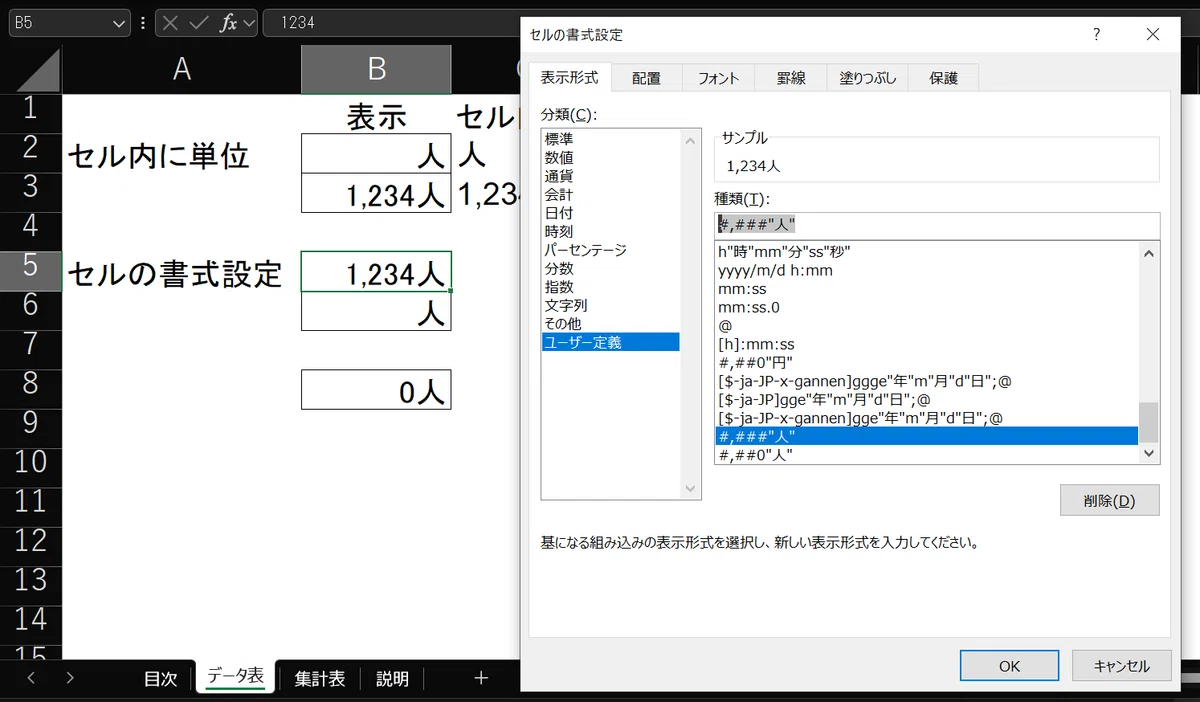
Task: Click the 削除(D) button
Action: 1109,500
